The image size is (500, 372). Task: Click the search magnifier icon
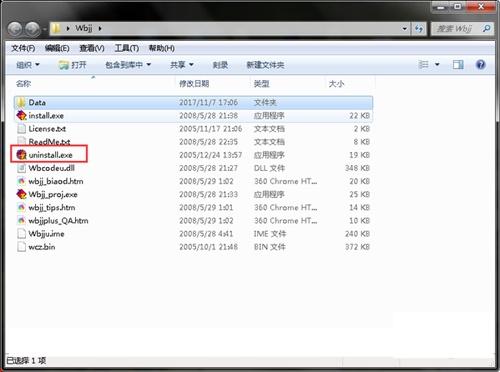coord(486,29)
